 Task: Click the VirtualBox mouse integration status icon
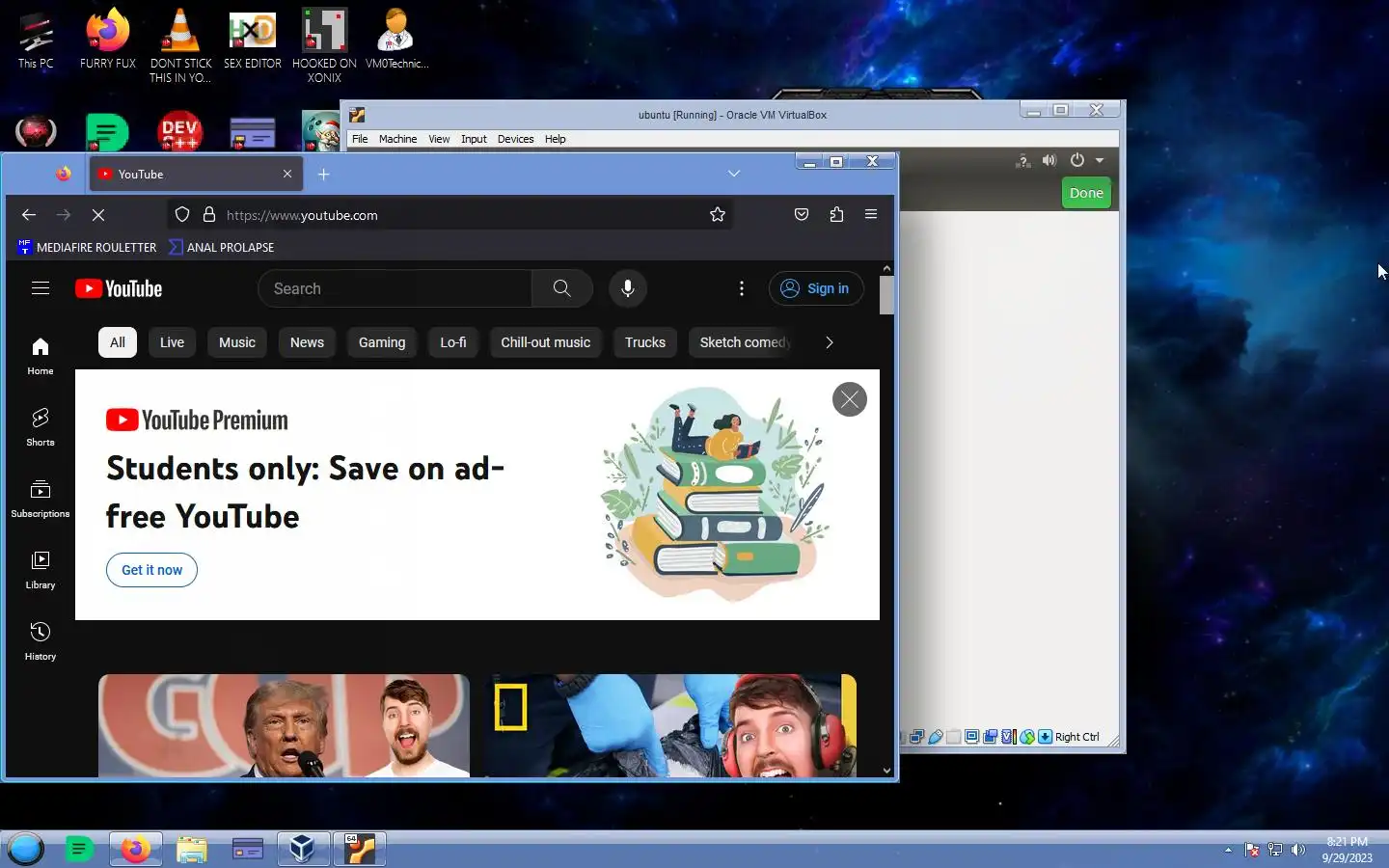point(1027,737)
